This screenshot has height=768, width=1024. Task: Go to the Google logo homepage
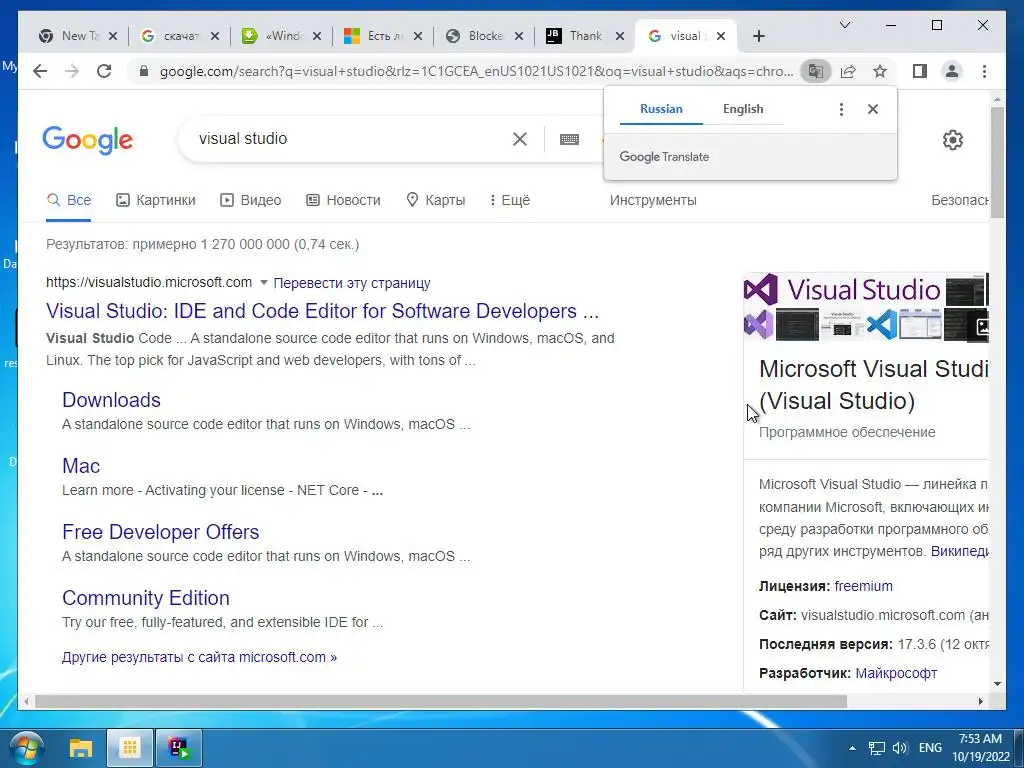tap(88, 140)
